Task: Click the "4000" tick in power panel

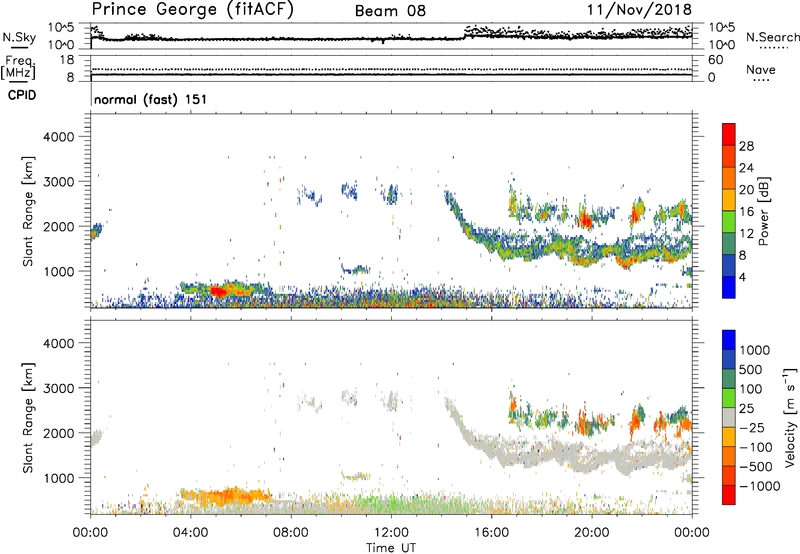Action: 59,137
